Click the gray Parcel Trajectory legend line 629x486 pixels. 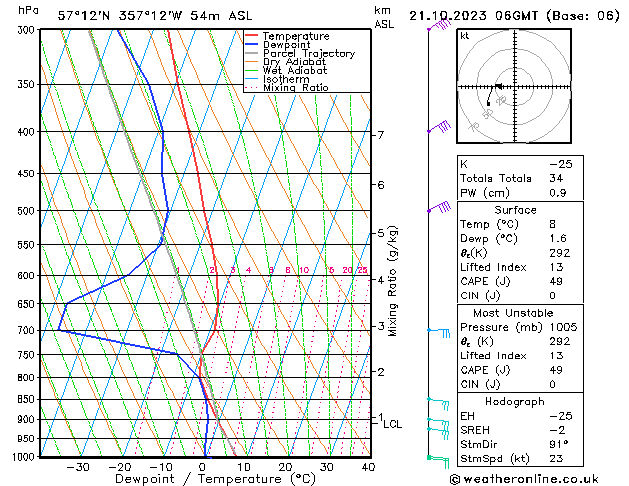pos(252,53)
